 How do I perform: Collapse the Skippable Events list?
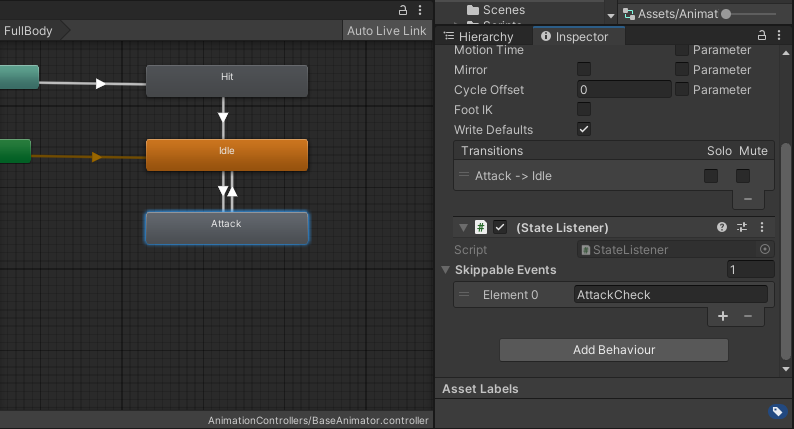446,270
